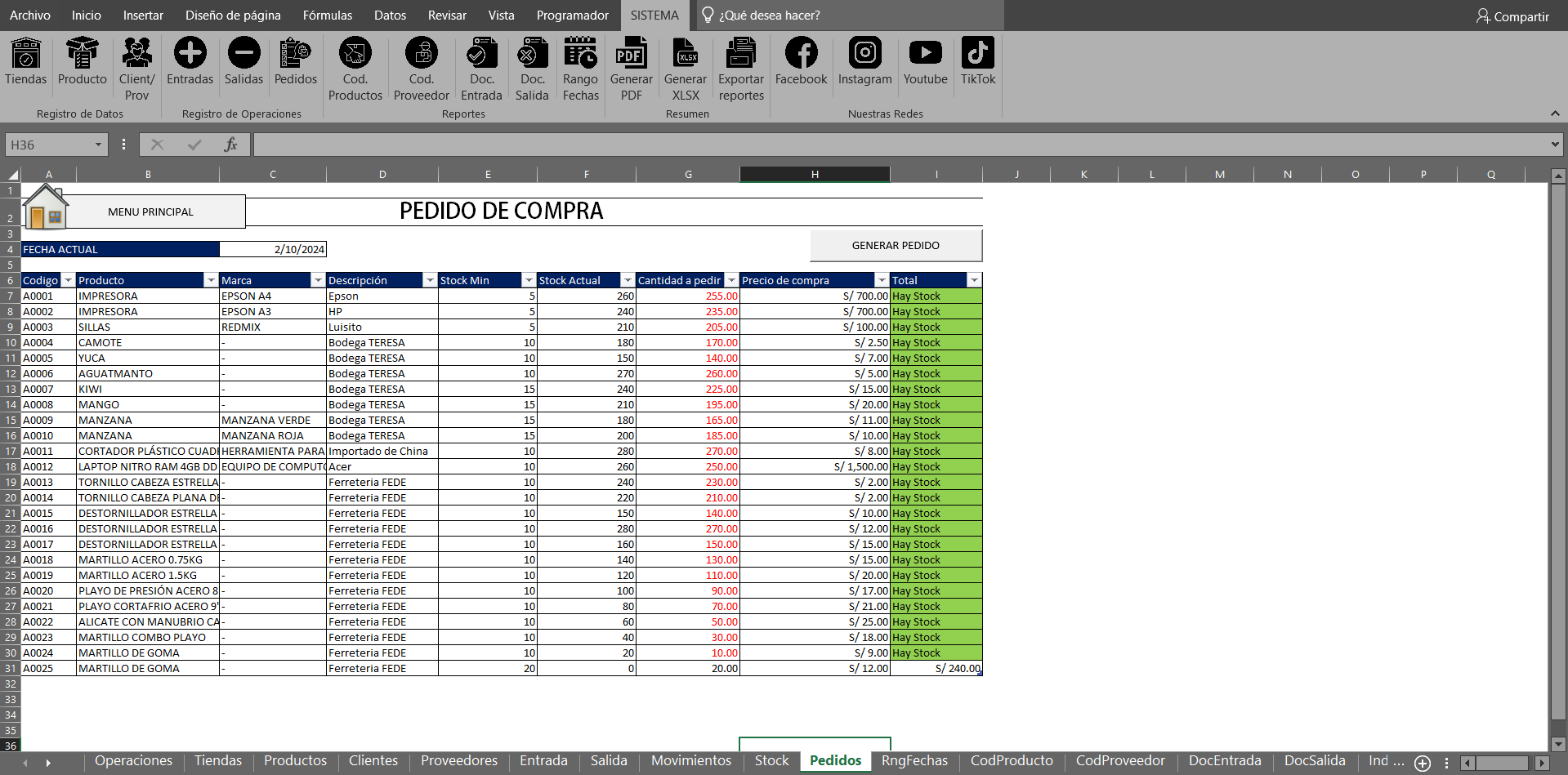Click the formula bar input field

click(x=899, y=145)
